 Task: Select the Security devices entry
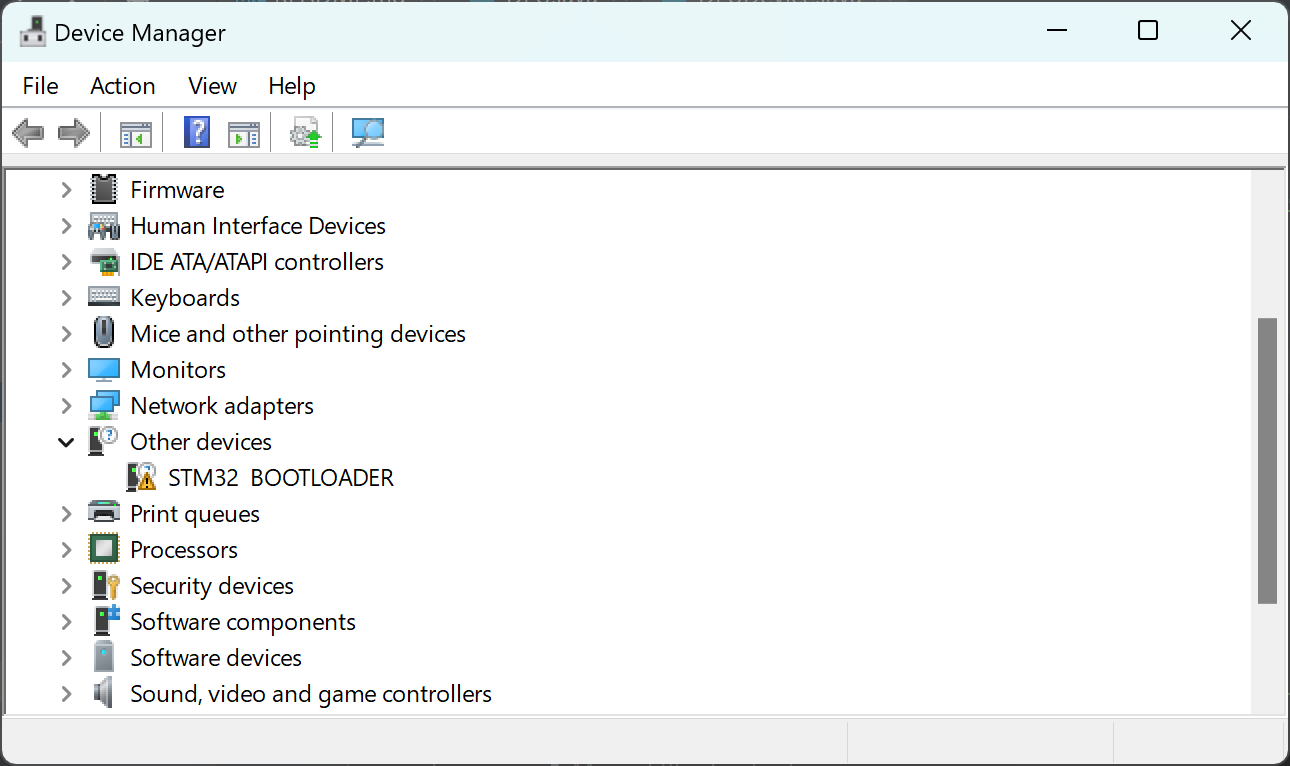point(211,585)
